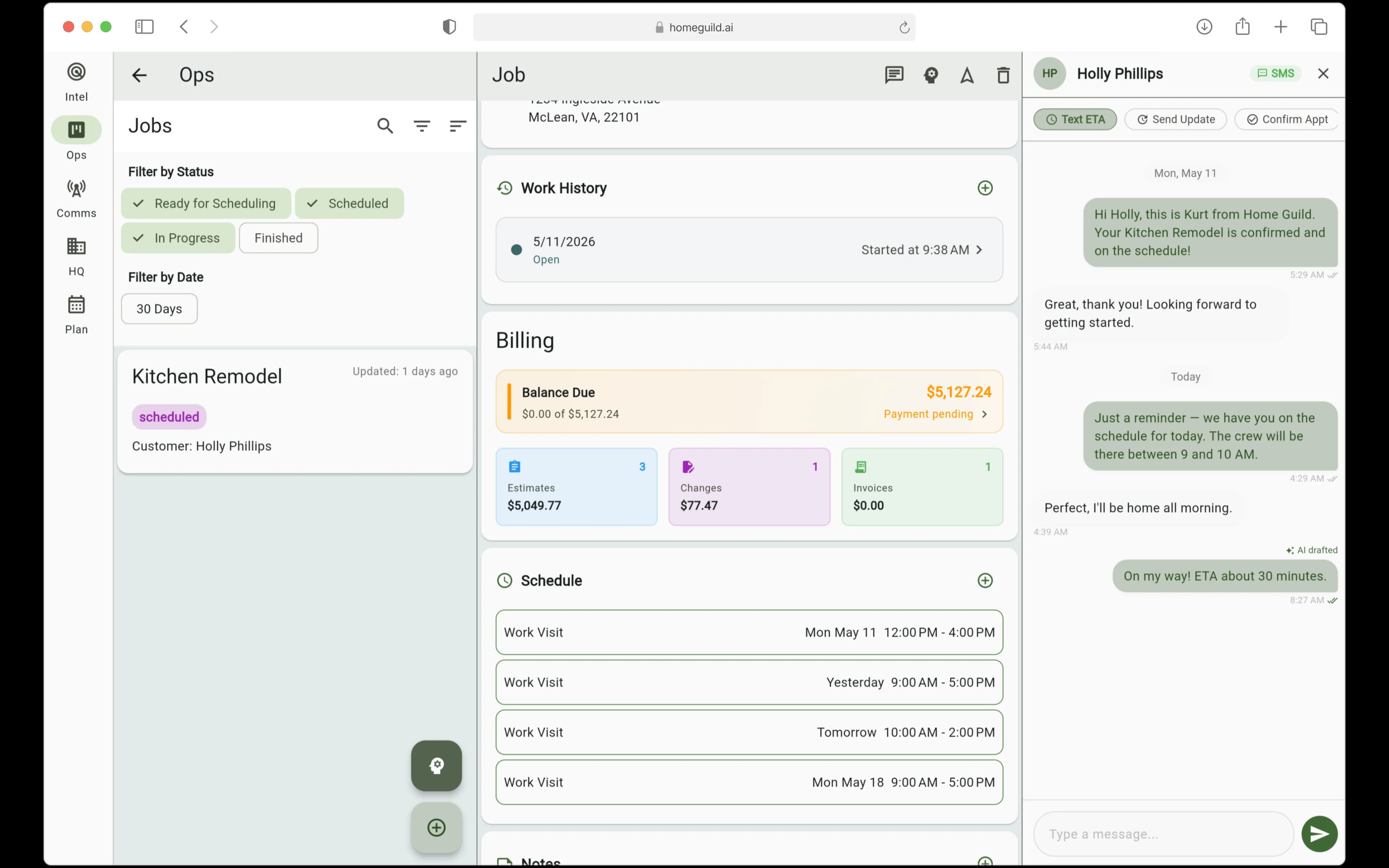Click the 'On my way! ETA' message
Screen dimensions: 1389x868
pos(1225,576)
